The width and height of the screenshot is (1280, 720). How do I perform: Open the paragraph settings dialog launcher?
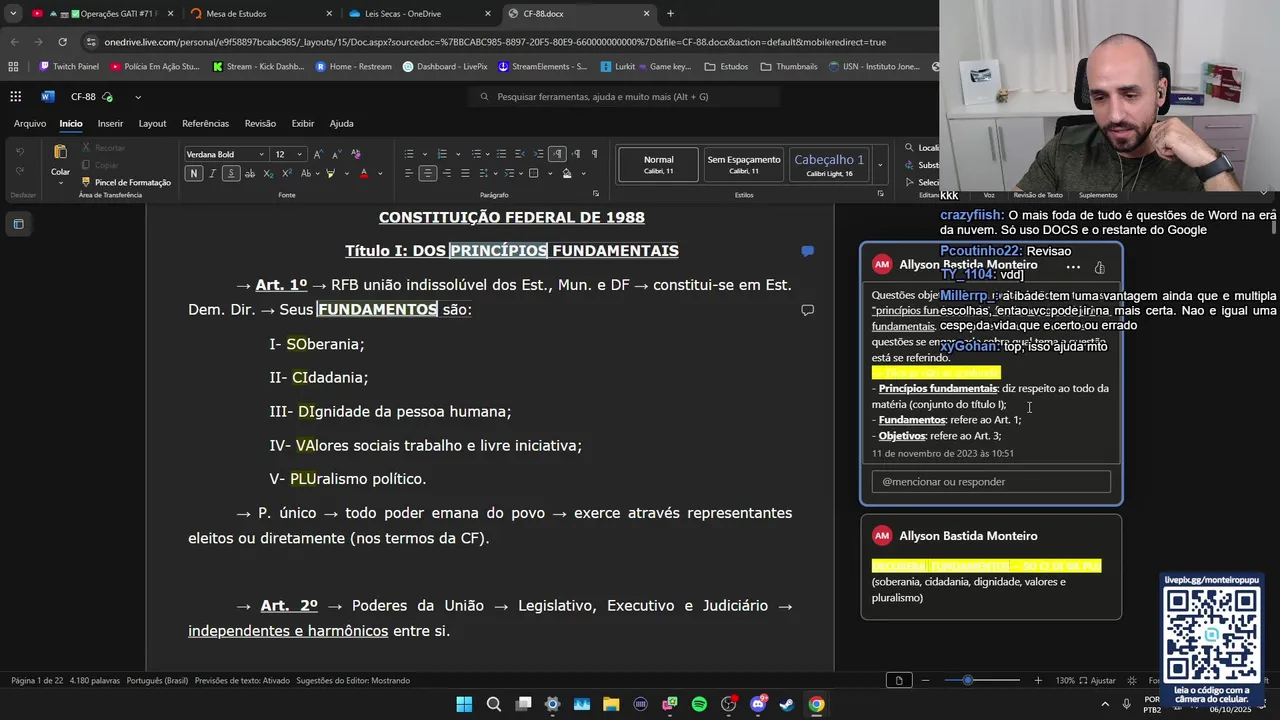596,193
